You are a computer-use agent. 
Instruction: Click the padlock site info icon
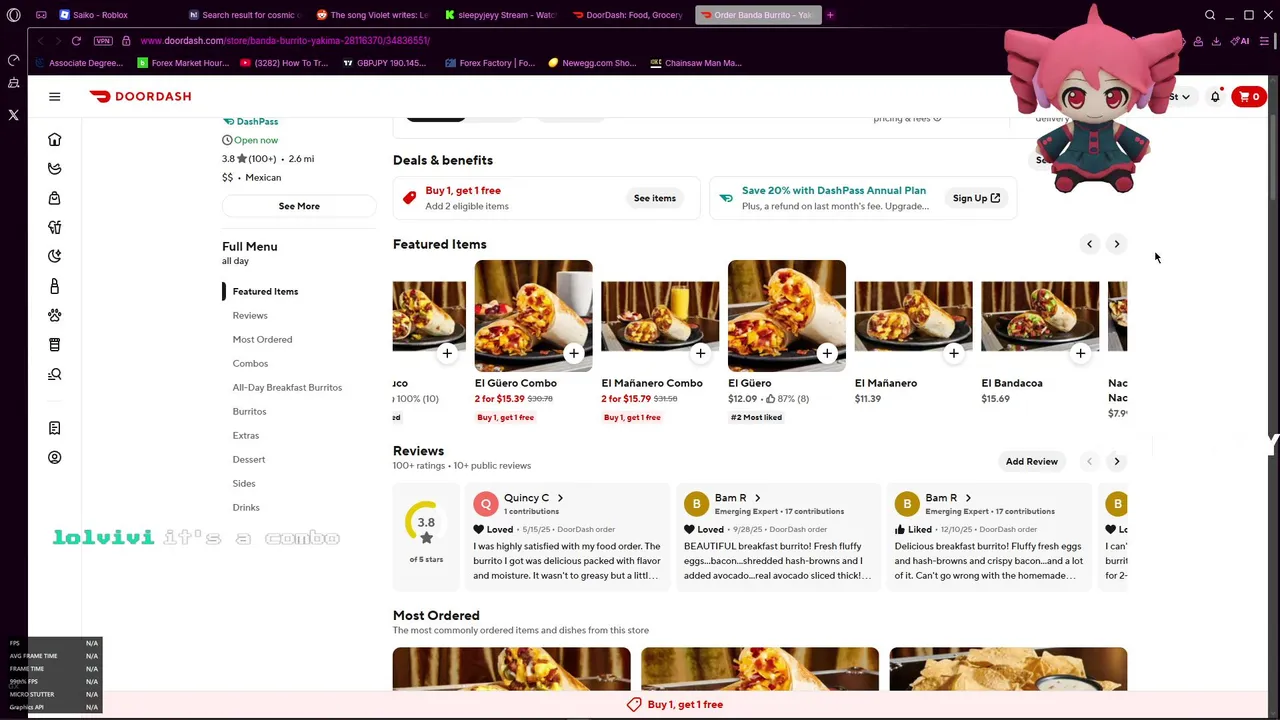pyautogui.click(x=126, y=41)
